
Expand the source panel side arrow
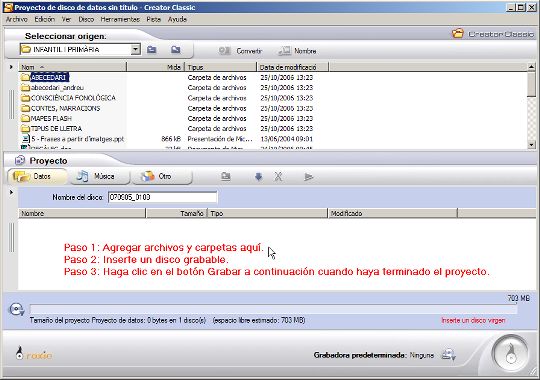point(11,67)
